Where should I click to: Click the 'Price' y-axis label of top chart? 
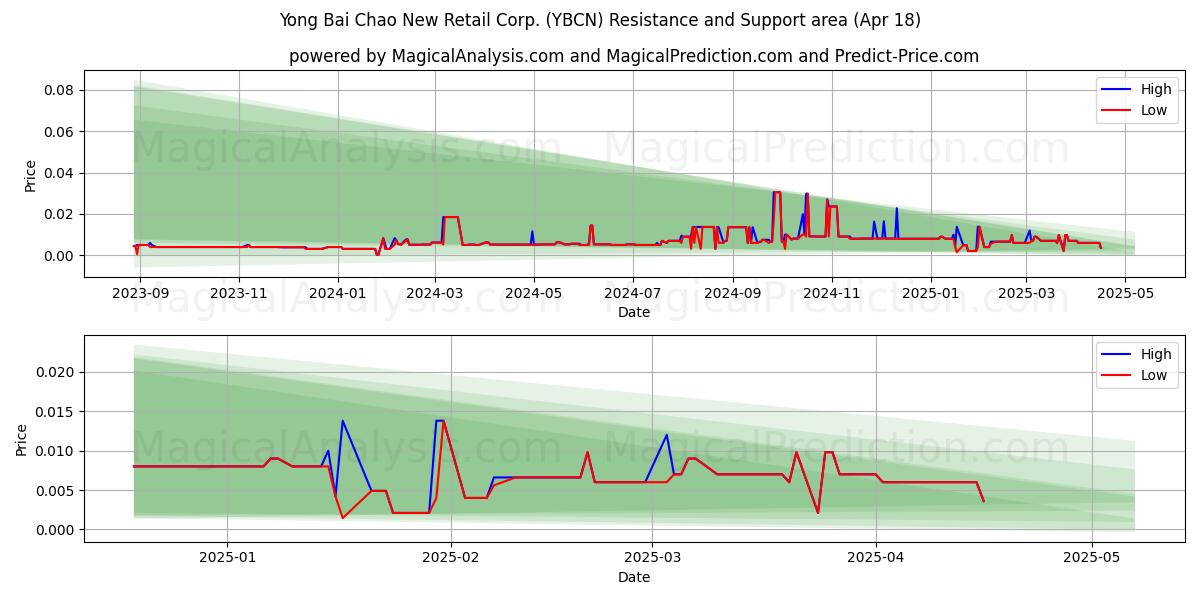[x=30, y=173]
